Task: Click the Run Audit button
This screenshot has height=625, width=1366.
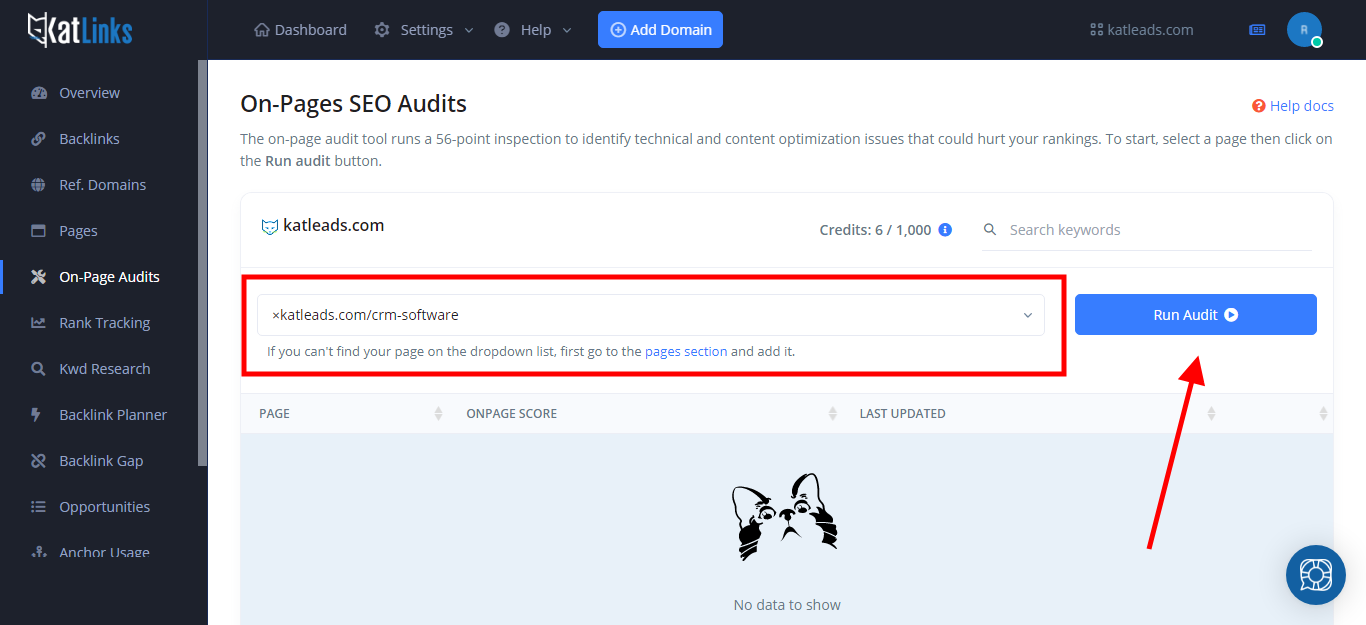Action: [1196, 315]
